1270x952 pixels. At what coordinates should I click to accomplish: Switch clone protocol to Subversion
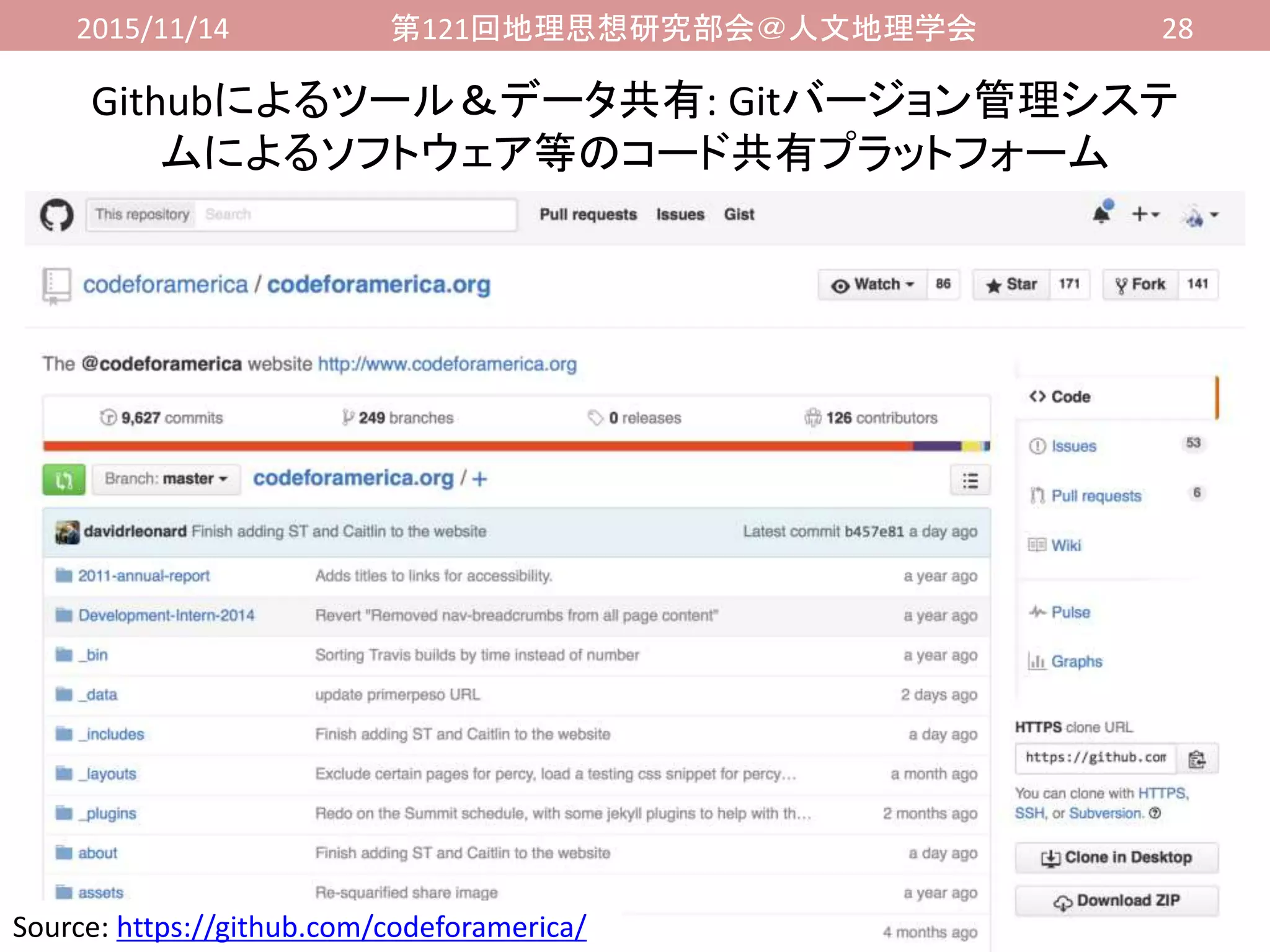point(1106,813)
